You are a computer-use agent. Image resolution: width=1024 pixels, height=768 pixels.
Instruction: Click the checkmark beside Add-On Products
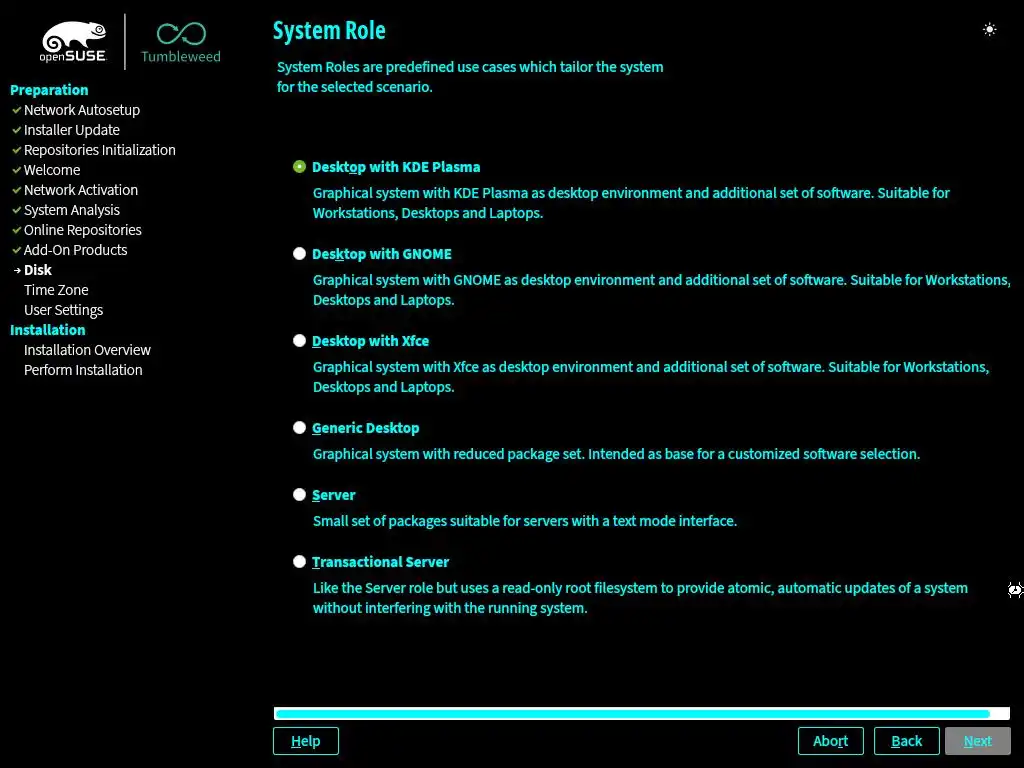16,250
